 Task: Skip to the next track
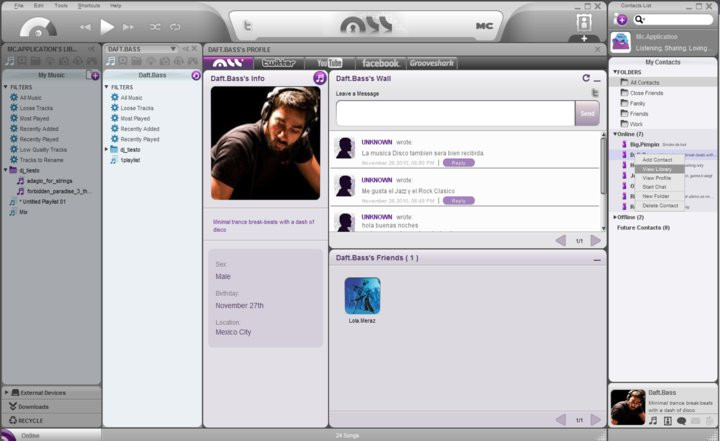(128, 27)
